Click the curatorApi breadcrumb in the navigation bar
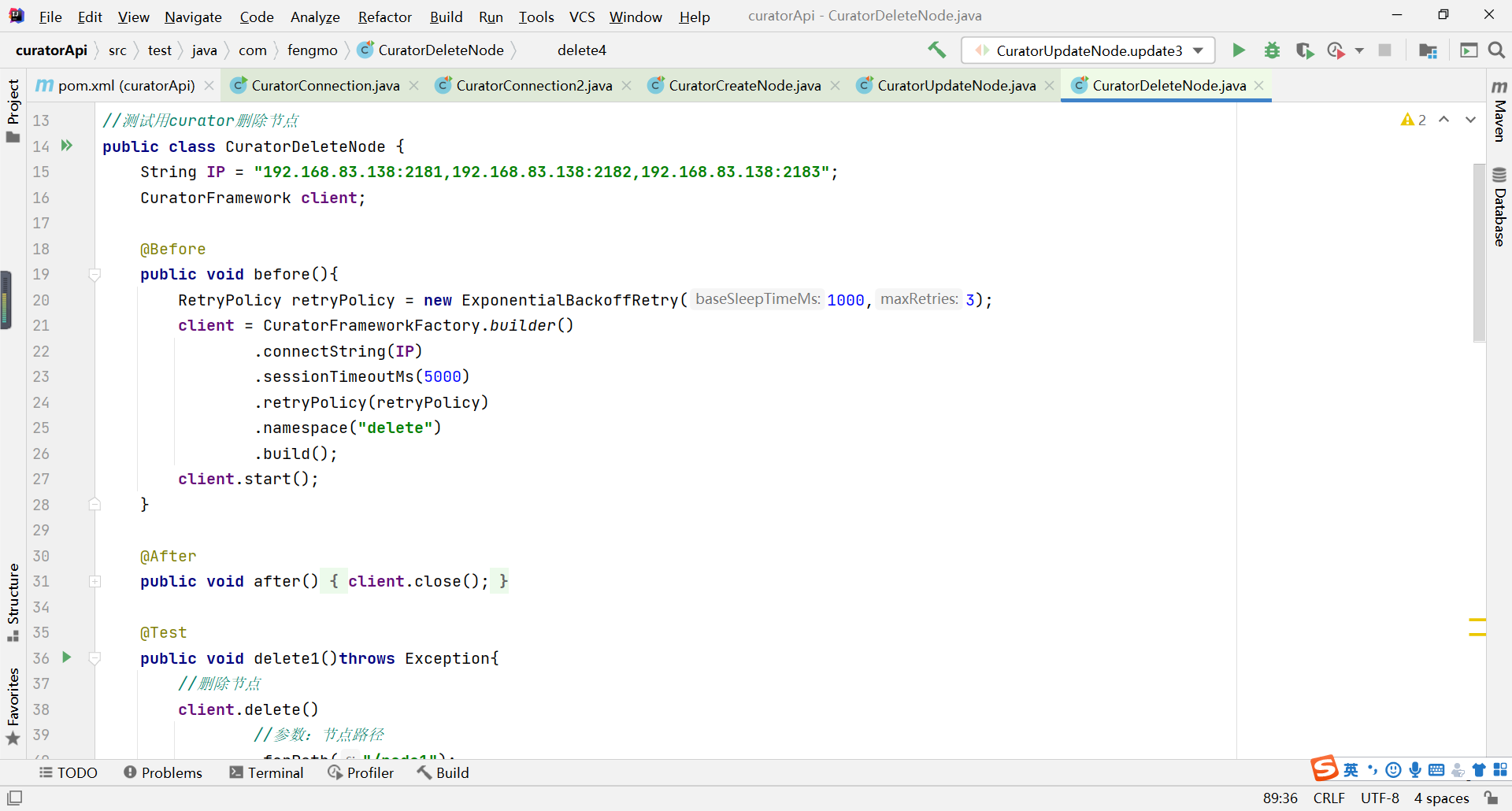 (51, 50)
